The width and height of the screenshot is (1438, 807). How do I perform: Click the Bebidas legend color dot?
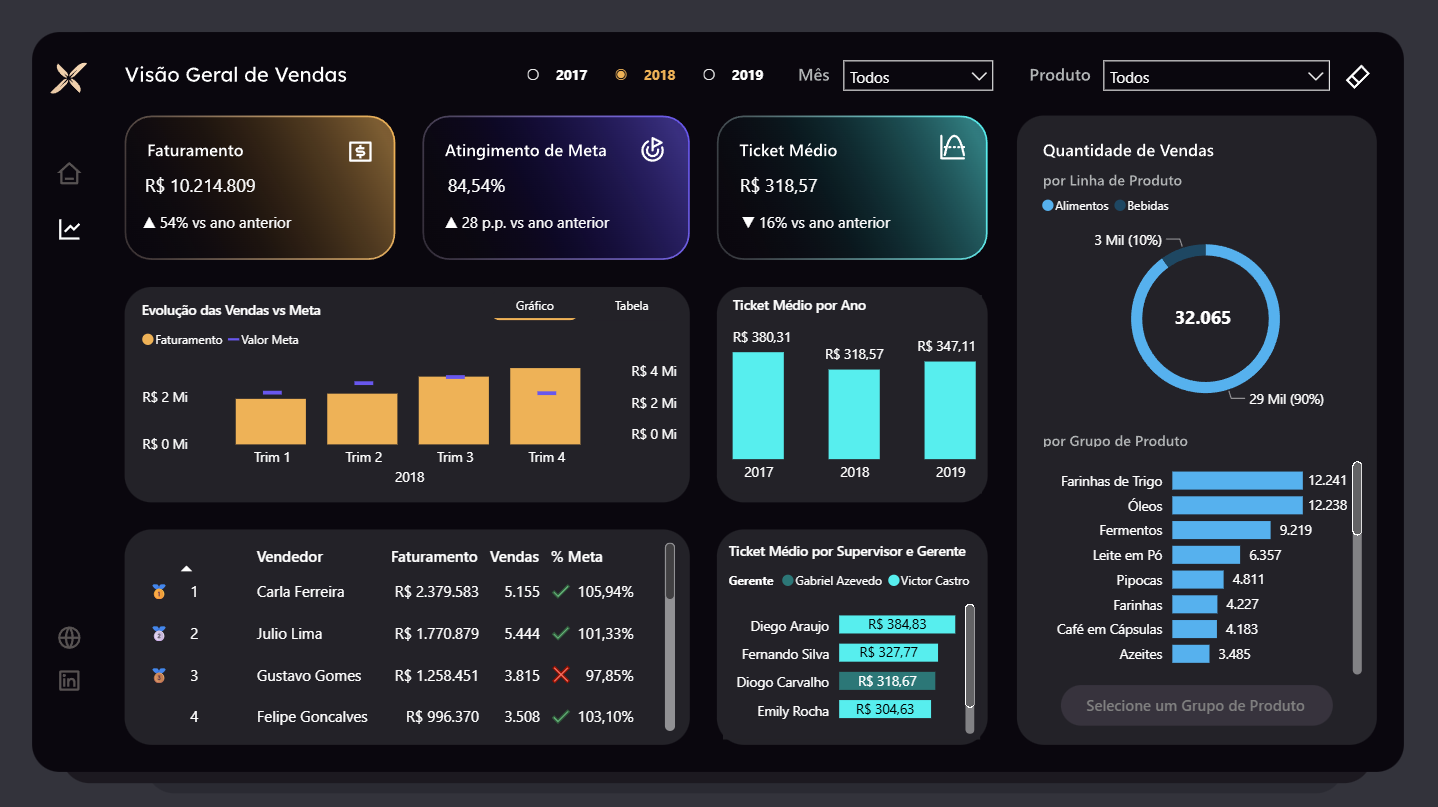pos(1120,206)
